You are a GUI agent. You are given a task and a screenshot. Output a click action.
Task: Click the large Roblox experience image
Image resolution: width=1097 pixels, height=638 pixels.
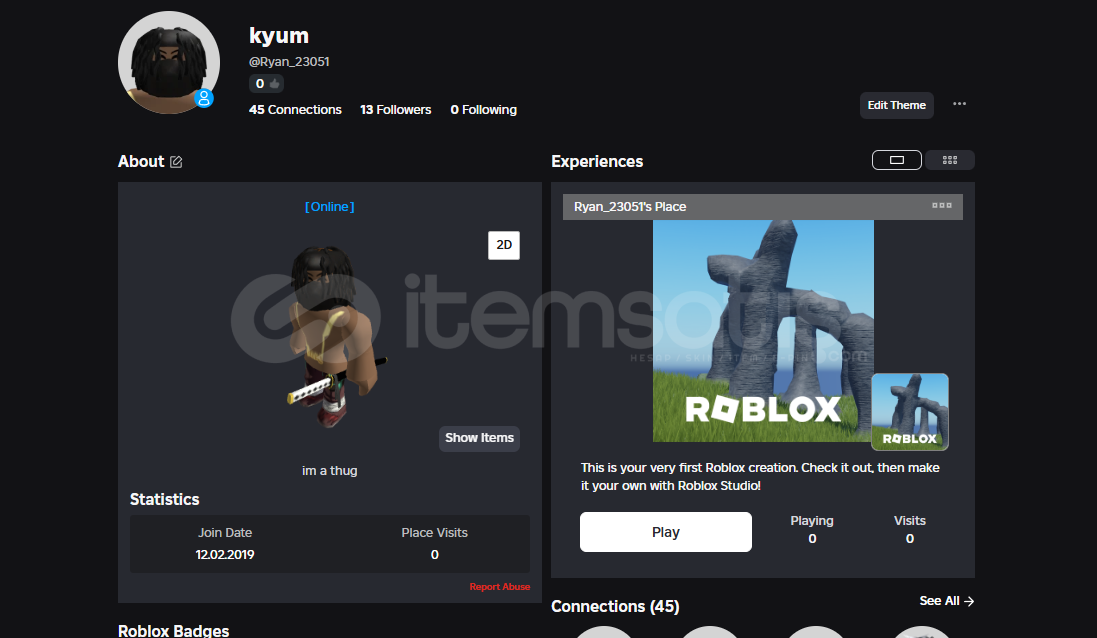click(763, 331)
